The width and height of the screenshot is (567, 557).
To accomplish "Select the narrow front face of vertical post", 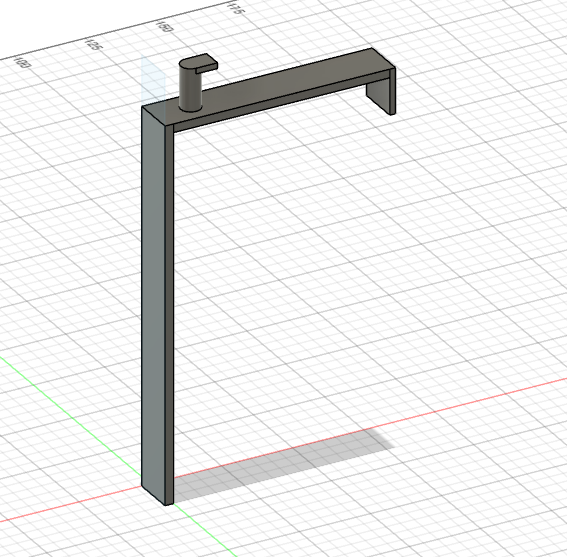I will pos(170,315).
